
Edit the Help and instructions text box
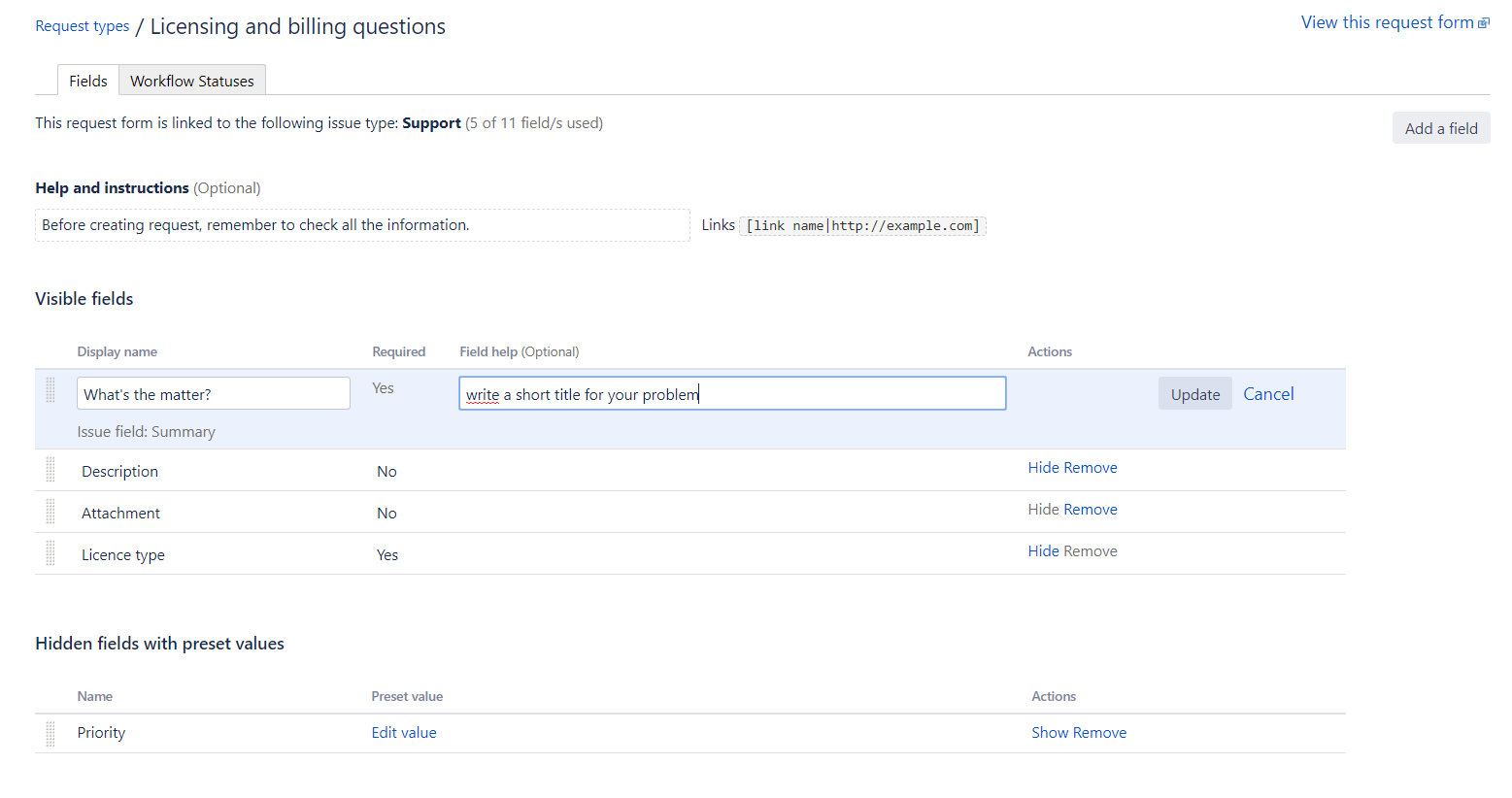point(362,225)
